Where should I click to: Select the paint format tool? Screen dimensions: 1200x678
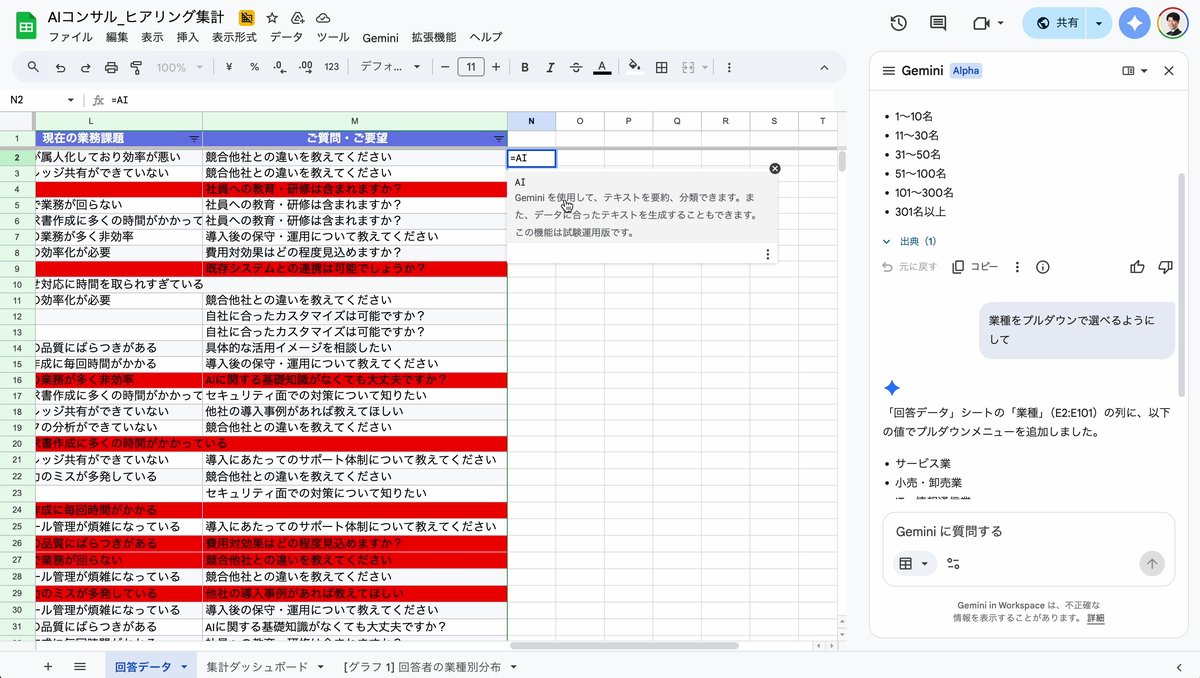point(136,67)
